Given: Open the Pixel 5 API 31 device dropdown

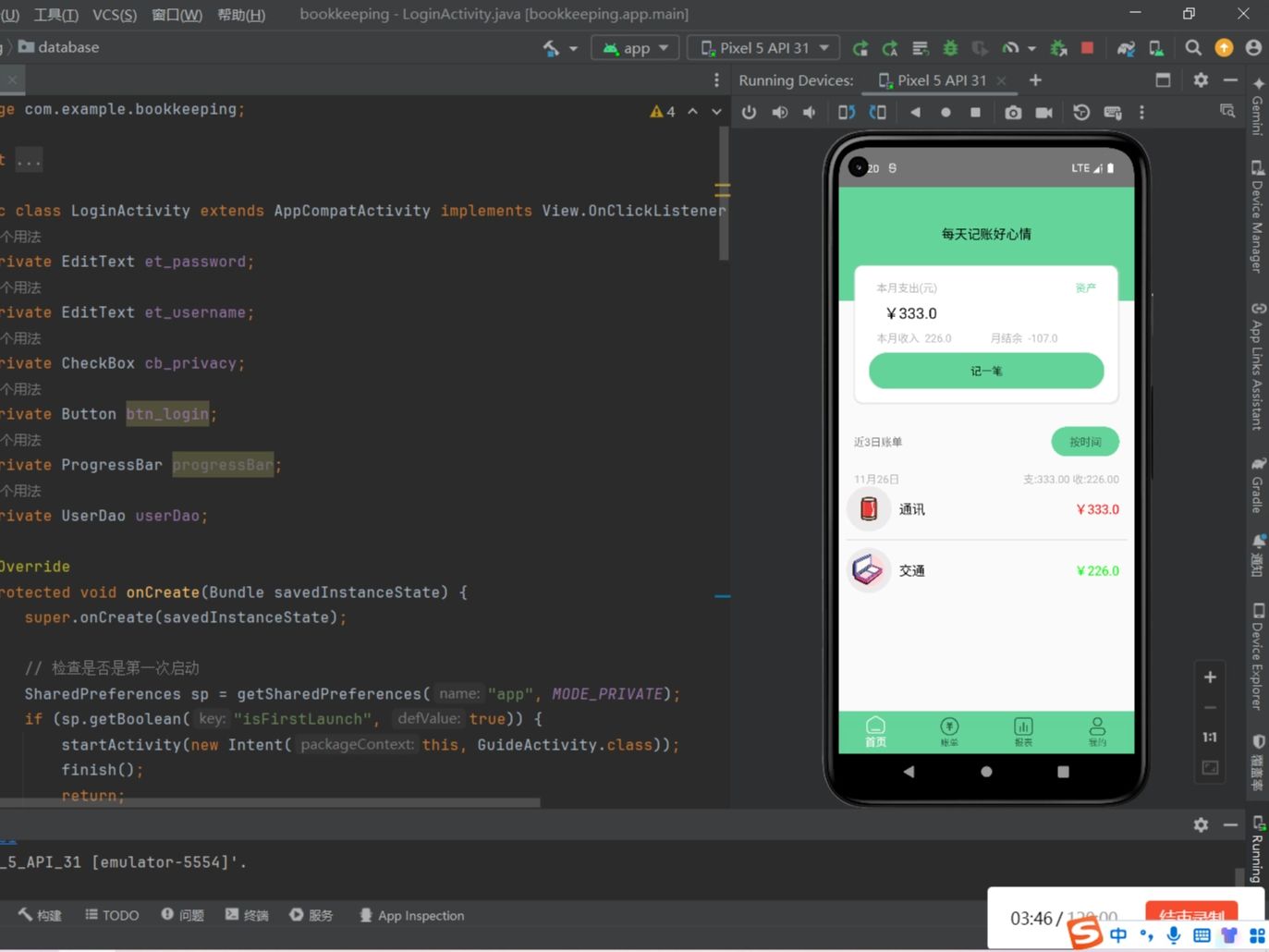Looking at the screenshot, I should [764, 48].
